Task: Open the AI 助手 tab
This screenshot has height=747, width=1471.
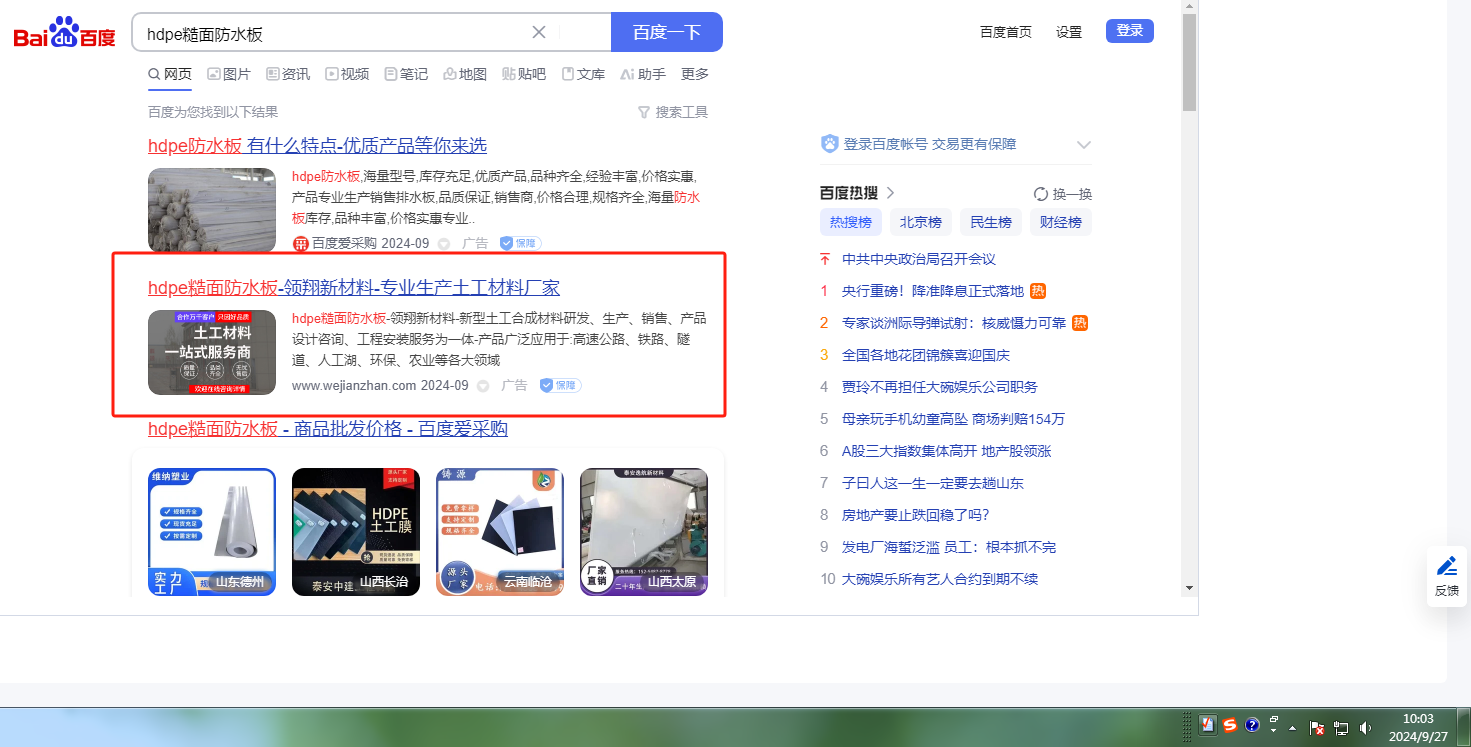Action: click(643, 74)
